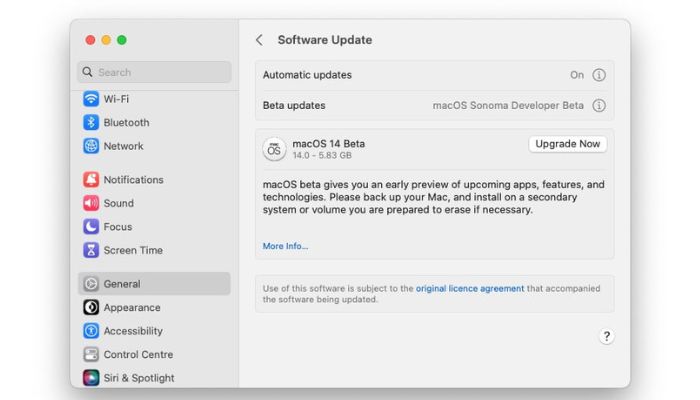This screenshot has width=700, height=400.
Task: Select Bluetooth label in sidebar
Action: [x=126, y=122]
